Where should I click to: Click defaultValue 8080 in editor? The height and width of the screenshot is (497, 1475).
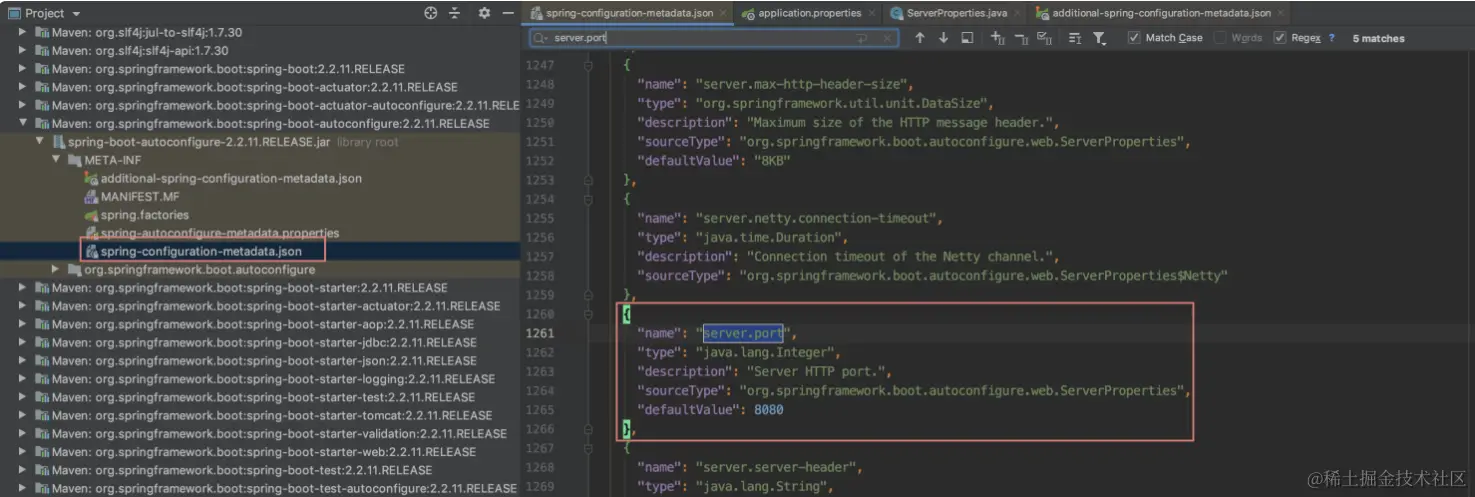(x=769, y=410)
